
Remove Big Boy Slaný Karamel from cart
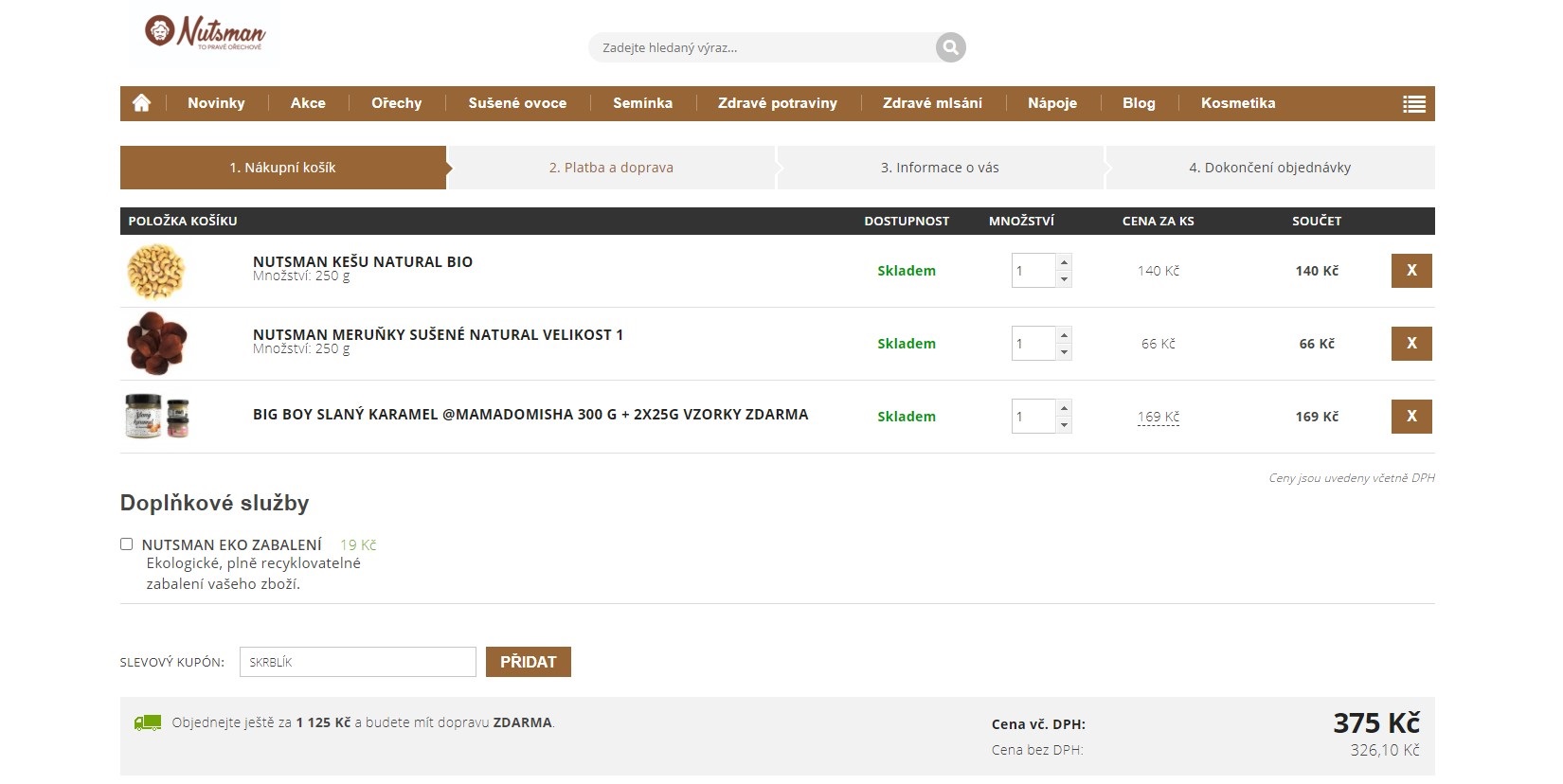[x=1411, y=417]
